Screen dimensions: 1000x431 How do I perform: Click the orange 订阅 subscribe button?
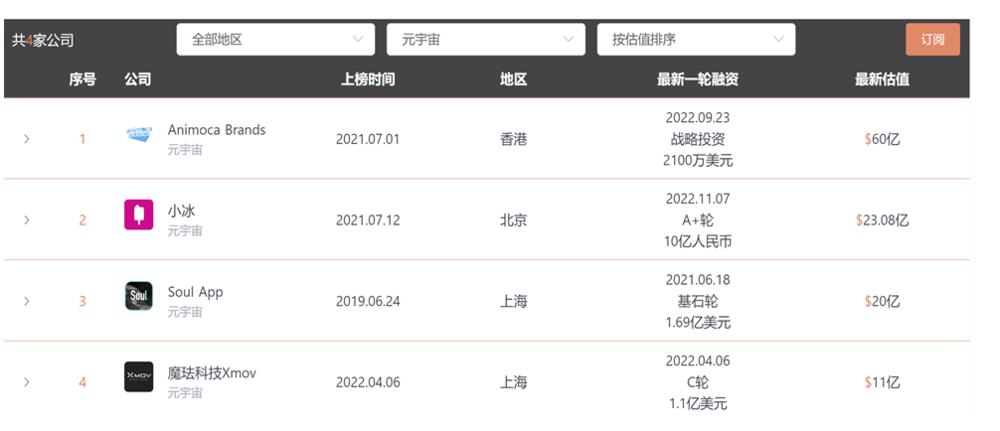pos(932,40)
